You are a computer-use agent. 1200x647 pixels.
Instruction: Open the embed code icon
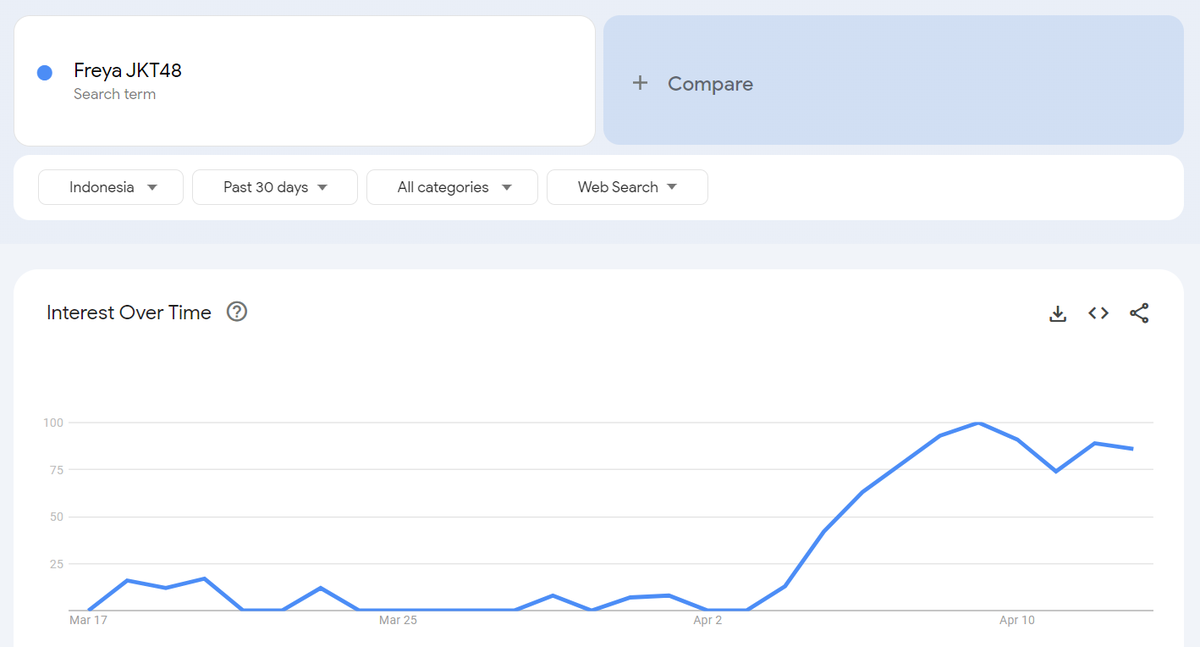(1098, 314)
